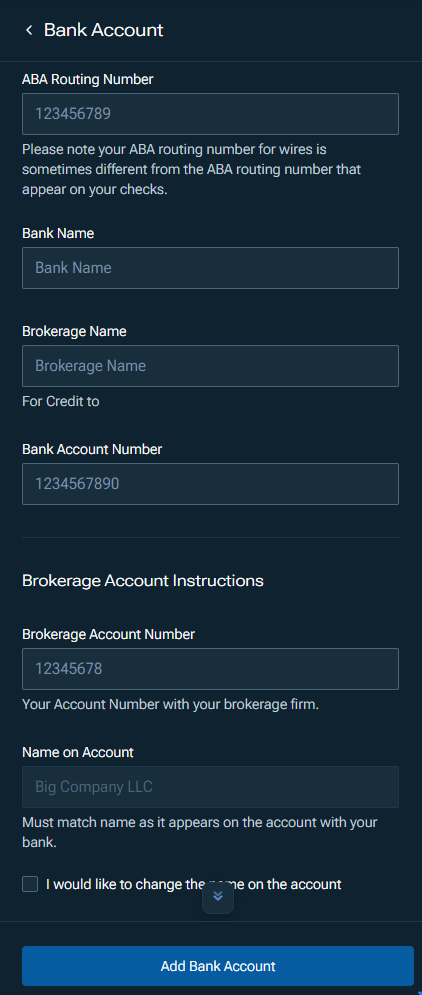
Task: Click the Brokerage Account Number label
Action: 109,634
